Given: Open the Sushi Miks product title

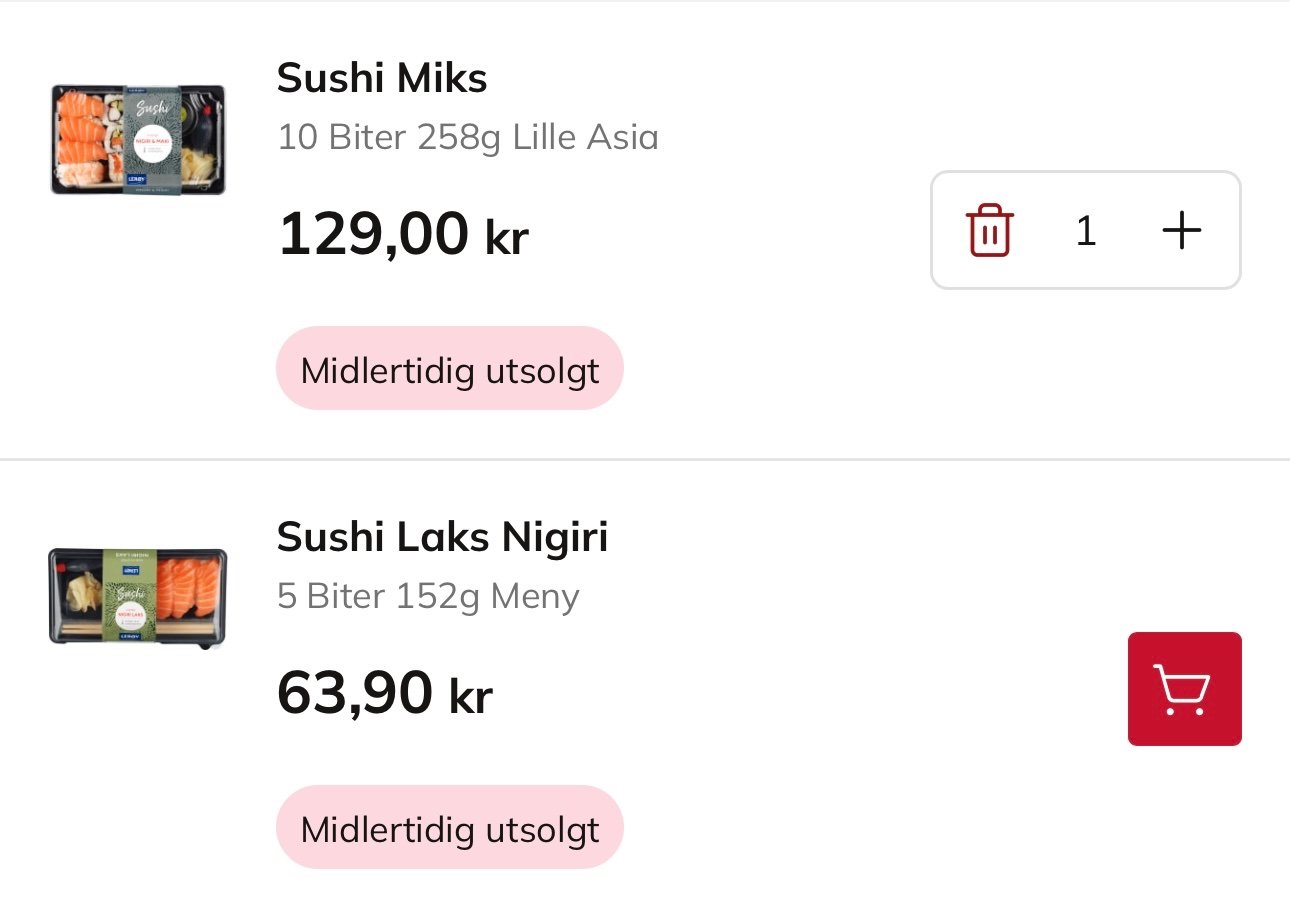Looking at the screenshot, I should [x=382, y=78].
